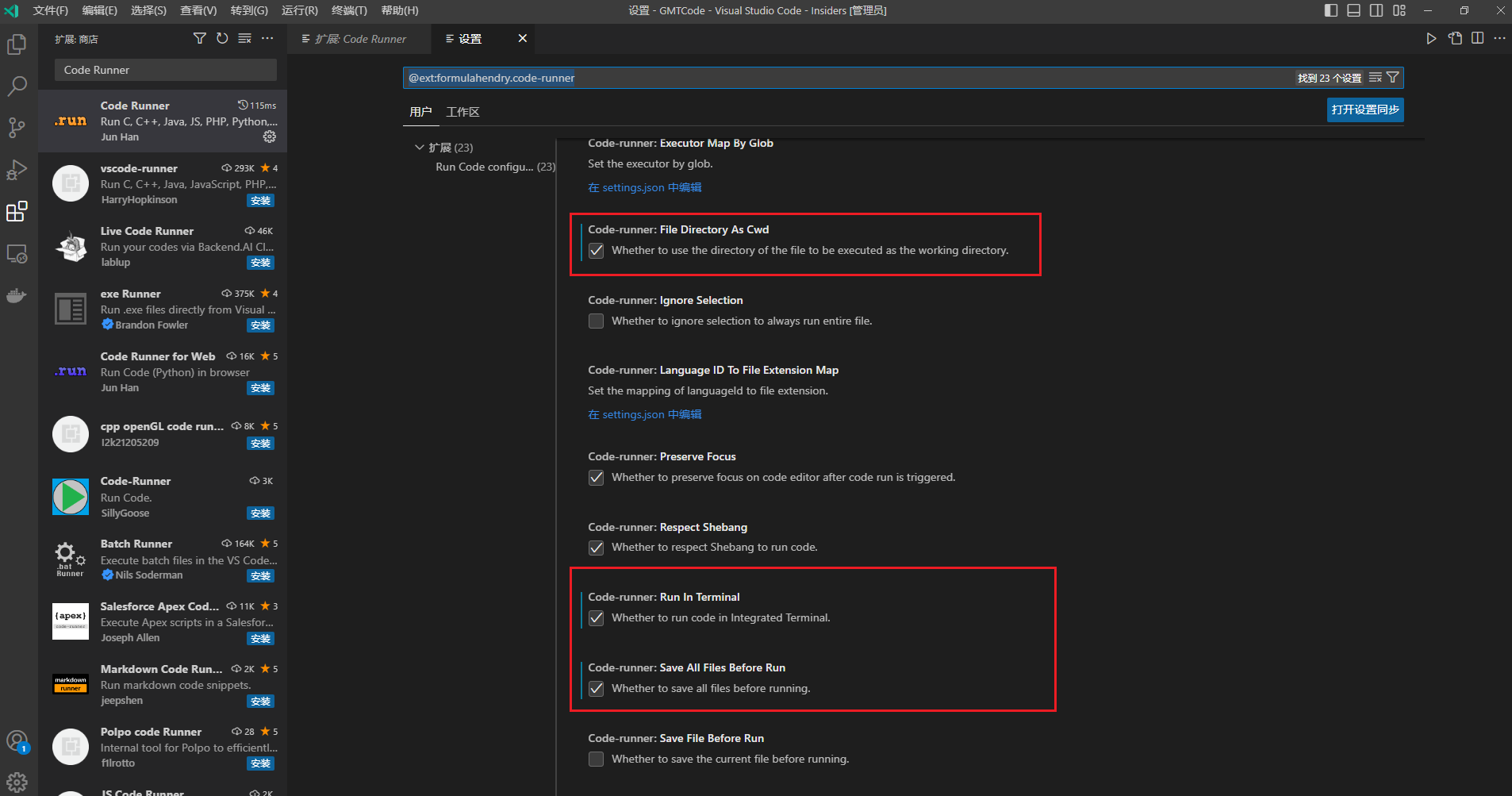Install SillyGoose's Code-Runner extension
Viewport: 1512px width, 796px height.
coord(260,513)
